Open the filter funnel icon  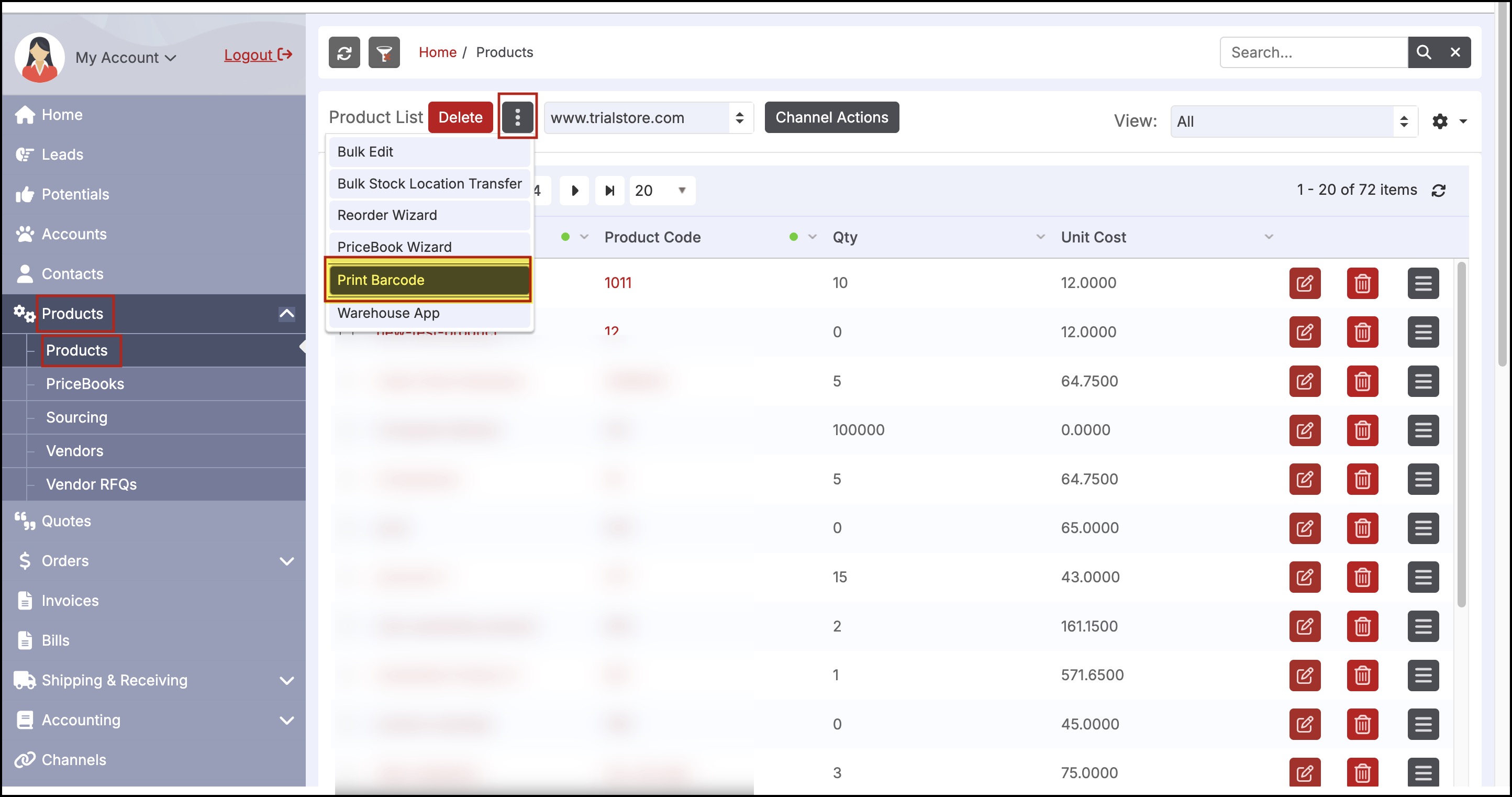[384, 53]
